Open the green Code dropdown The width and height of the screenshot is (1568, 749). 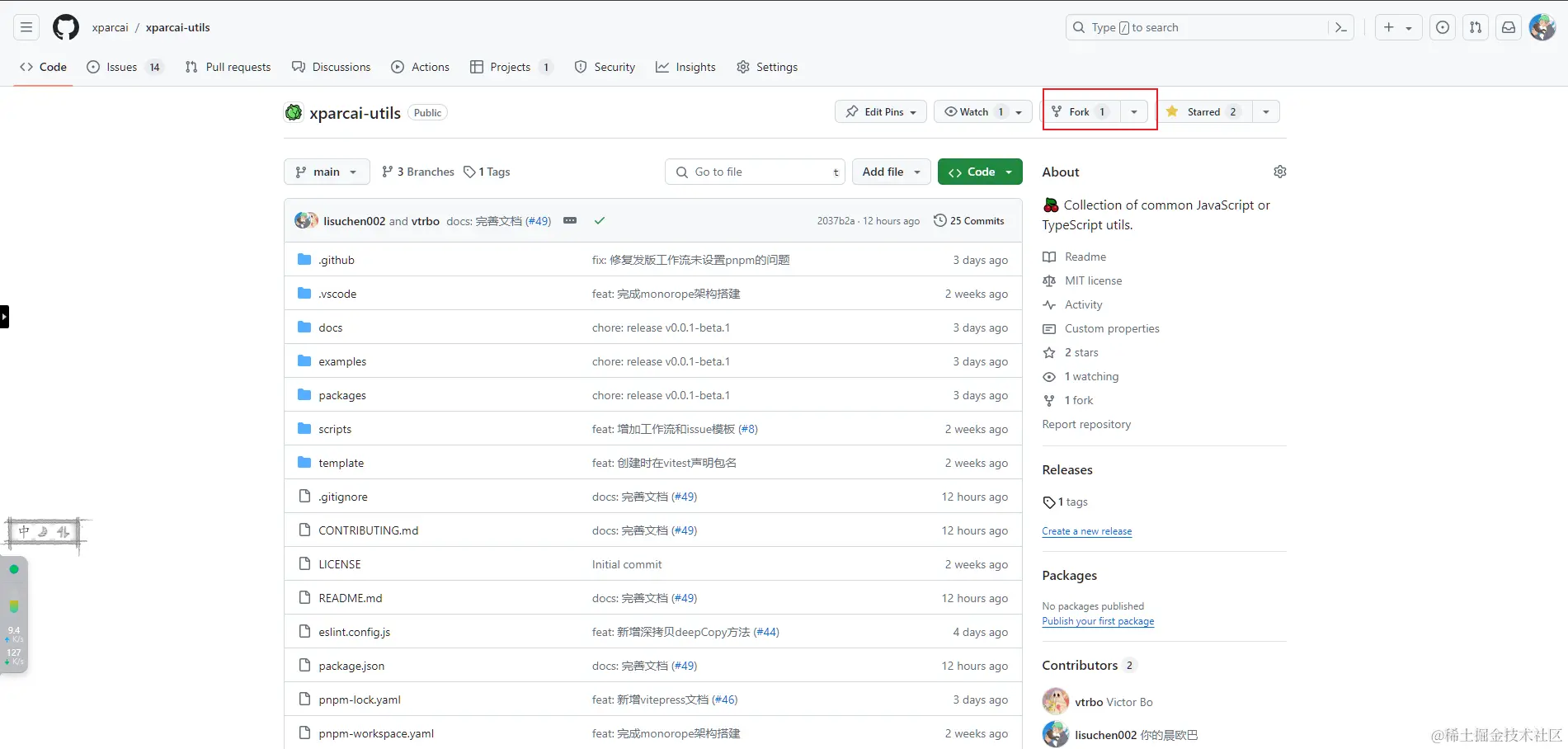[x=980, y=172]
